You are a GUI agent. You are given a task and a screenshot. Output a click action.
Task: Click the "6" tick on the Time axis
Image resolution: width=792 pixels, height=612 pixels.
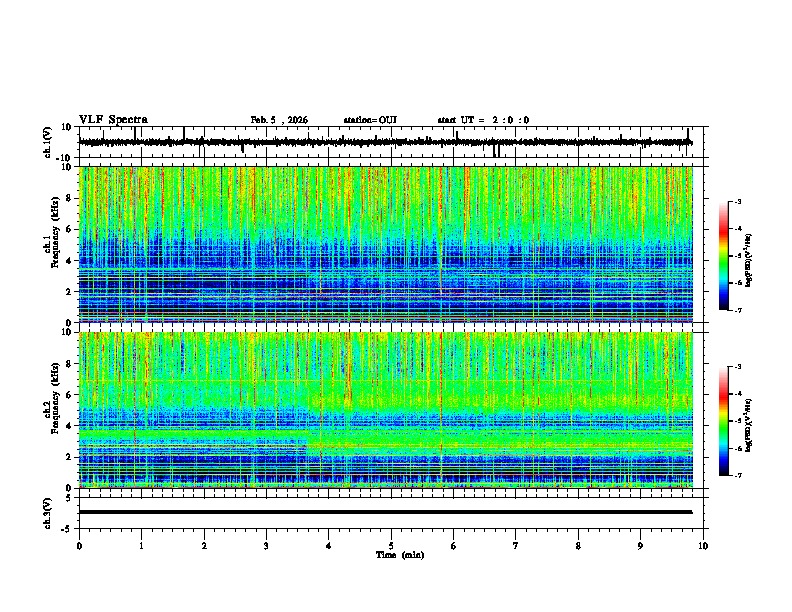[454, 546]
